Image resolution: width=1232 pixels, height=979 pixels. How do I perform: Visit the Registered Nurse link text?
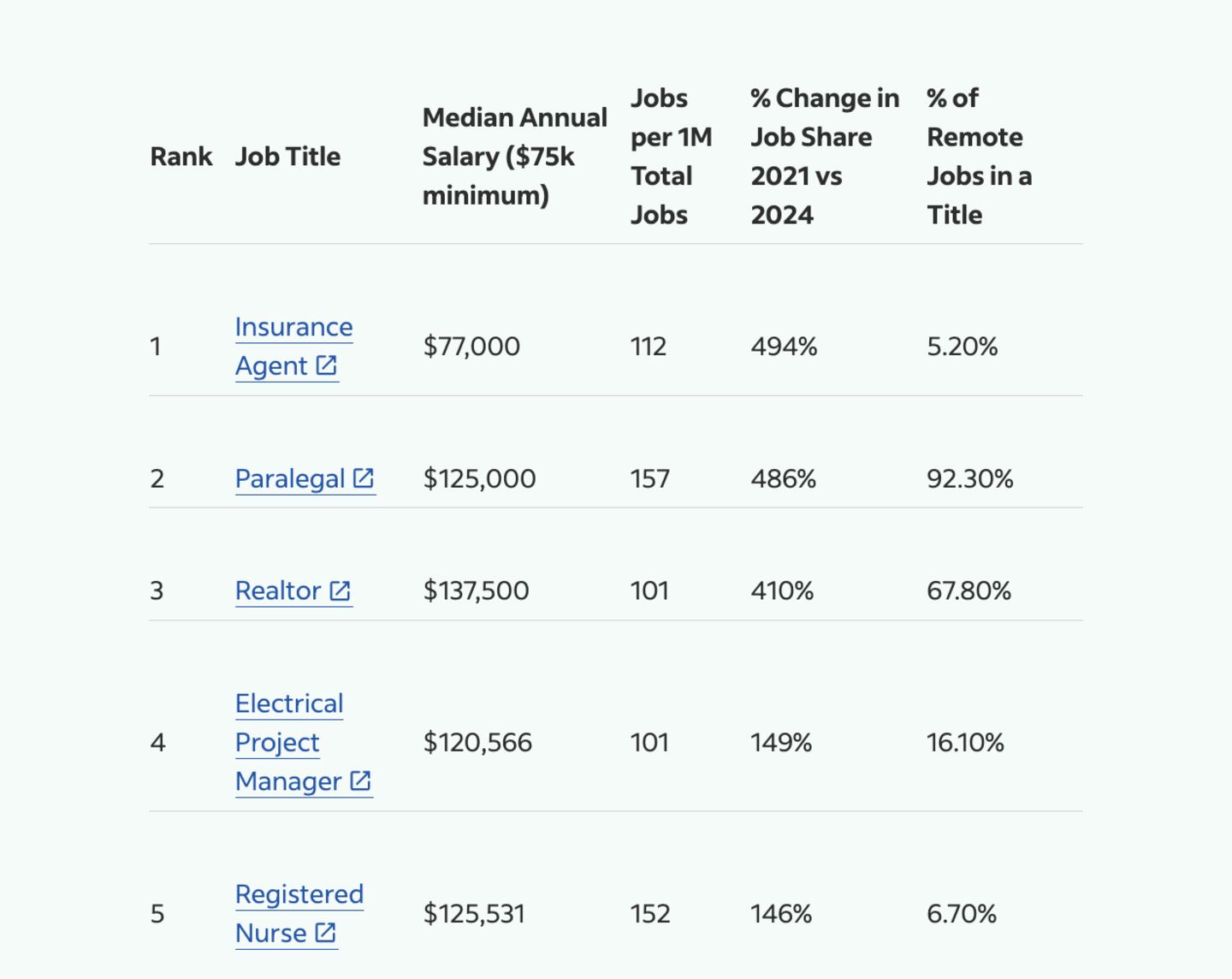pyautogui.click(x=299, y=894)
